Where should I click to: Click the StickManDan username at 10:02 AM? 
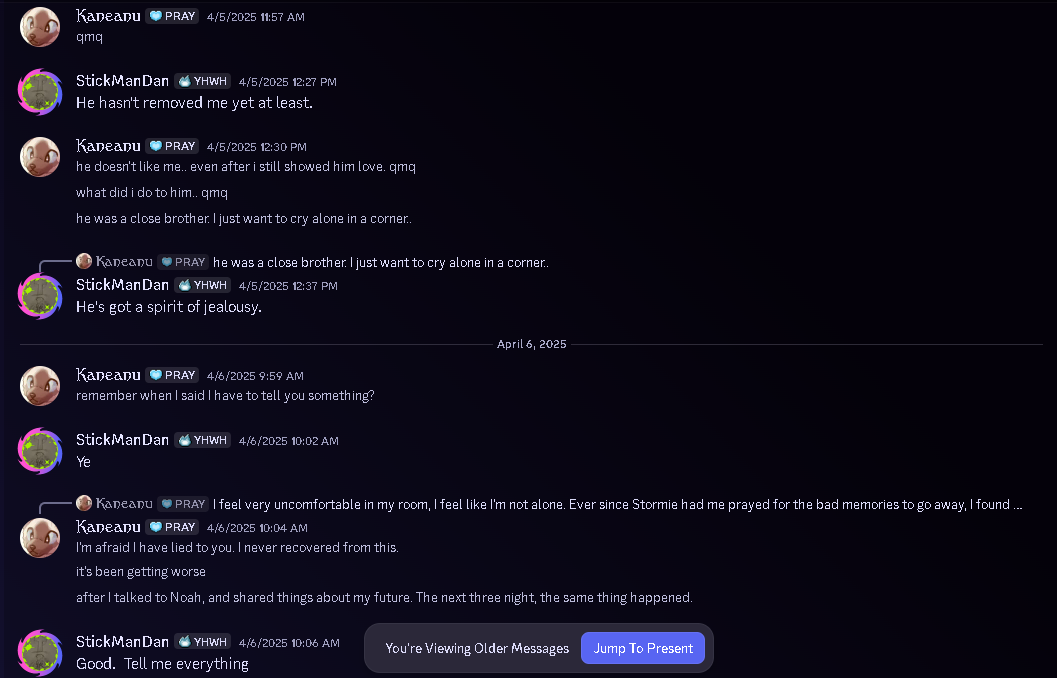[122, 440]
